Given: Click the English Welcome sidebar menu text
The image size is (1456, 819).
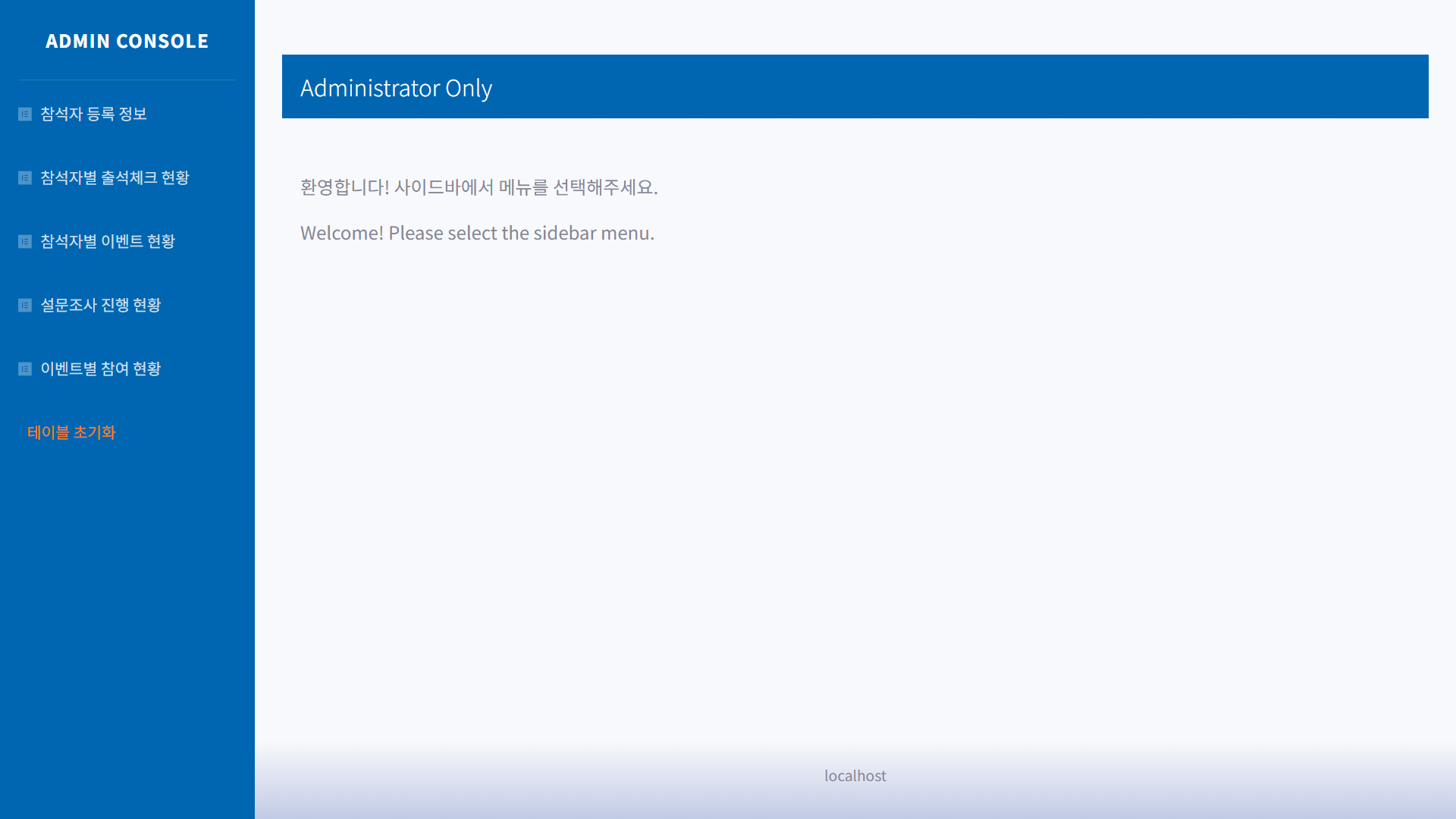Looking at the screenshot, I should pos(477,233).
